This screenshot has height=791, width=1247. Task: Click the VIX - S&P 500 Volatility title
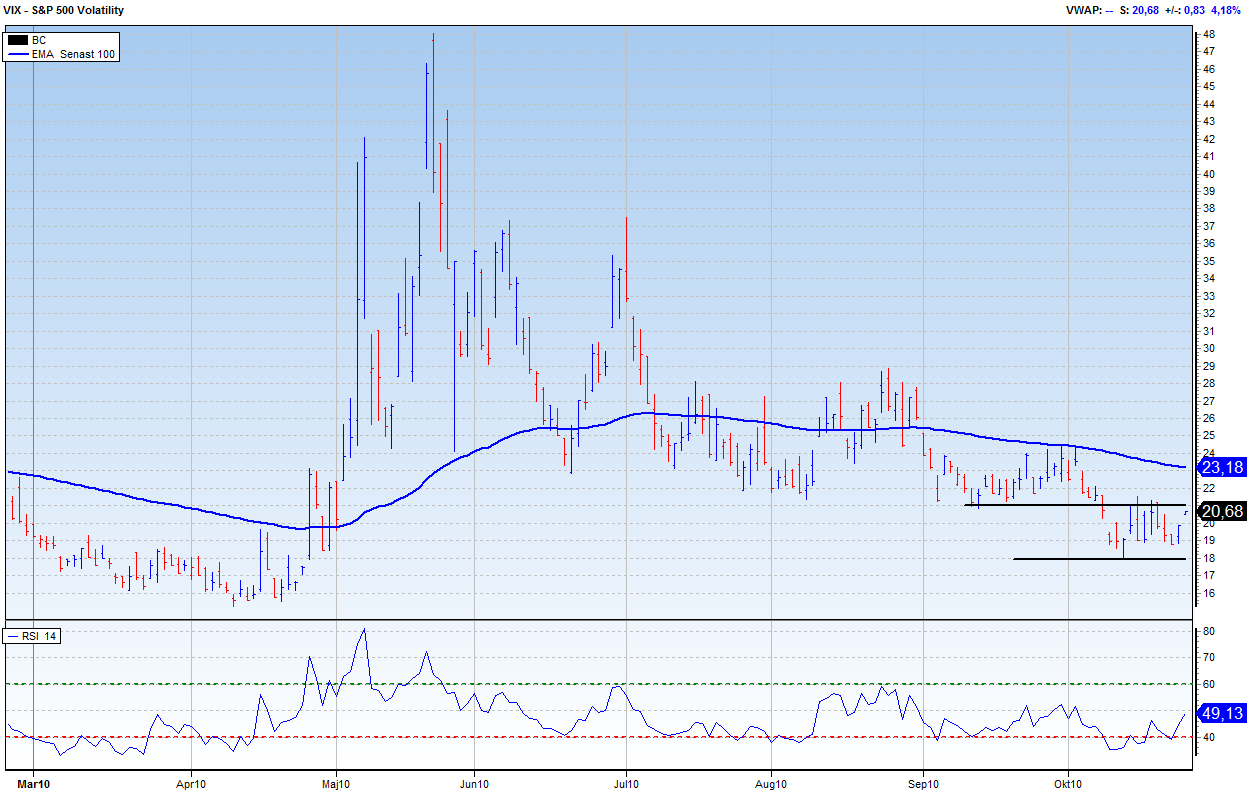pyautogui.click(x=65, y=10)
